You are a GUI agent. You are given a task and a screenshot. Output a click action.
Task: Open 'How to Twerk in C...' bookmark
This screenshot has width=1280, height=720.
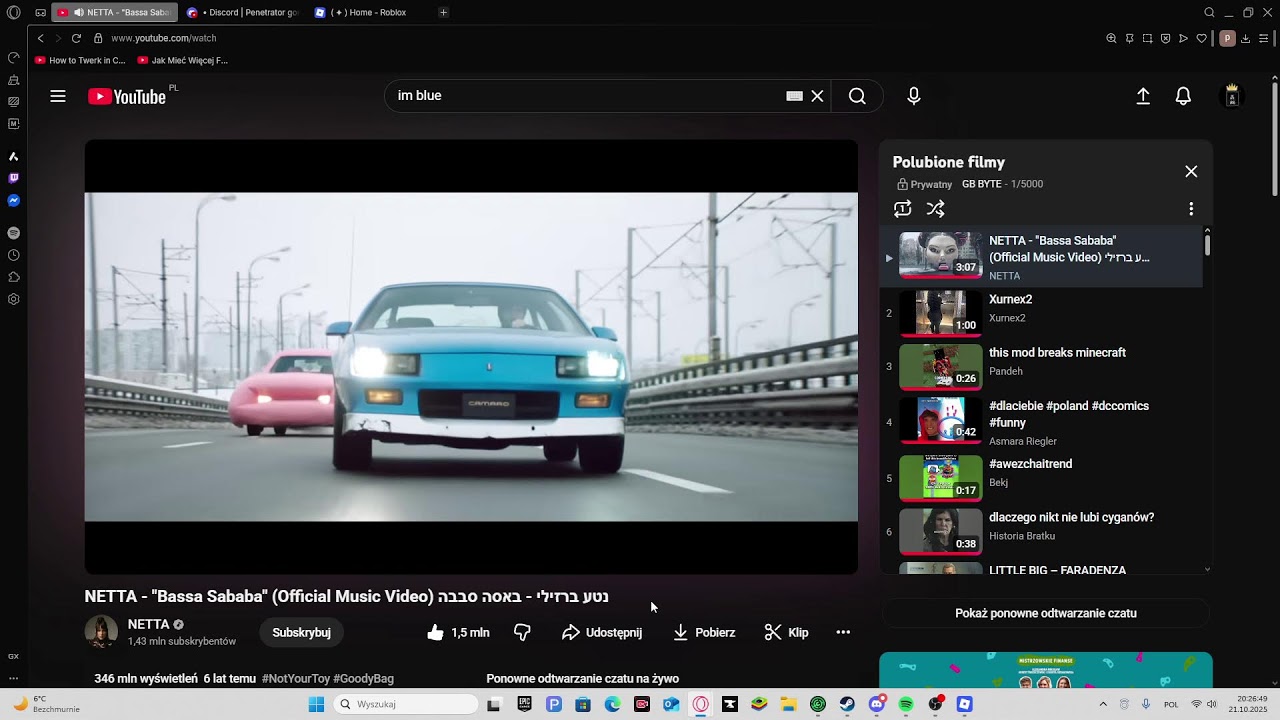[x=80, y=61]
